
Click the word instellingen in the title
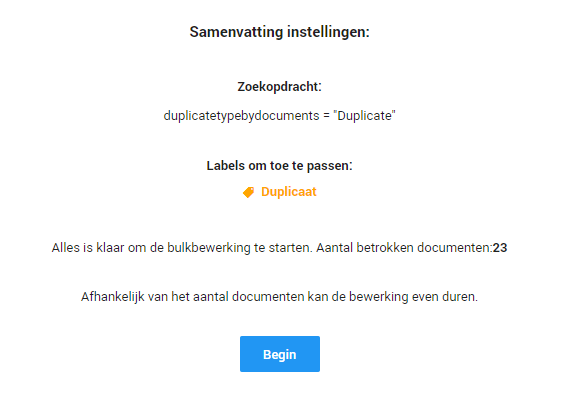[328, 32]
